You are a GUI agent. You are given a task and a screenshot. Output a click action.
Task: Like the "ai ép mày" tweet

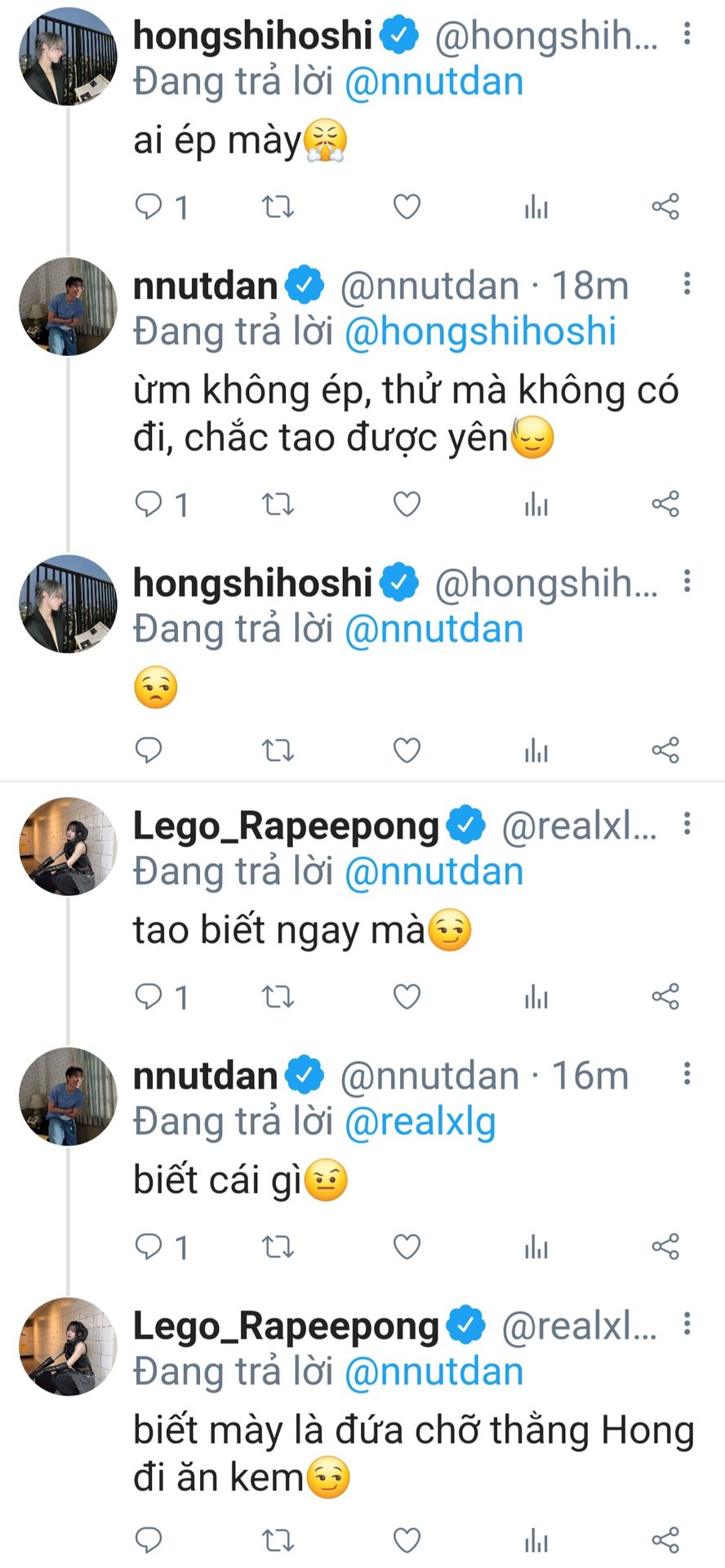pos(407,207)
